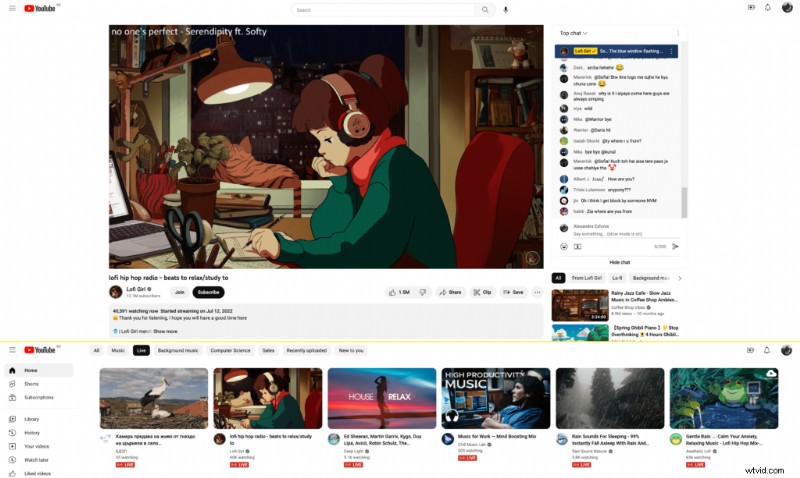
Task: Focus the Say something chat input
Action: pos(626,234)
